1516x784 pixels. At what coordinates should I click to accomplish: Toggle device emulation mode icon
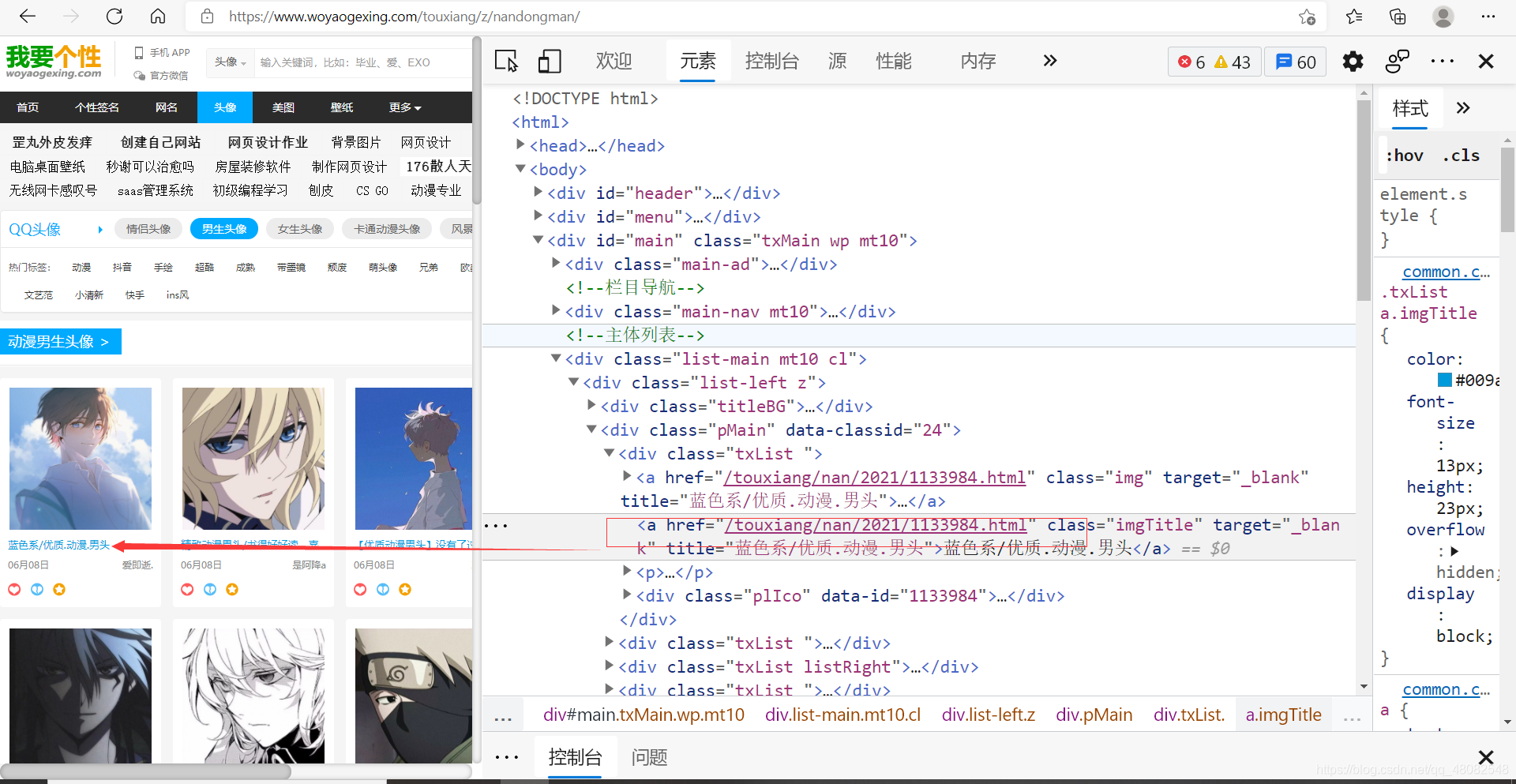pyautogui.click(x=550, y=61)
